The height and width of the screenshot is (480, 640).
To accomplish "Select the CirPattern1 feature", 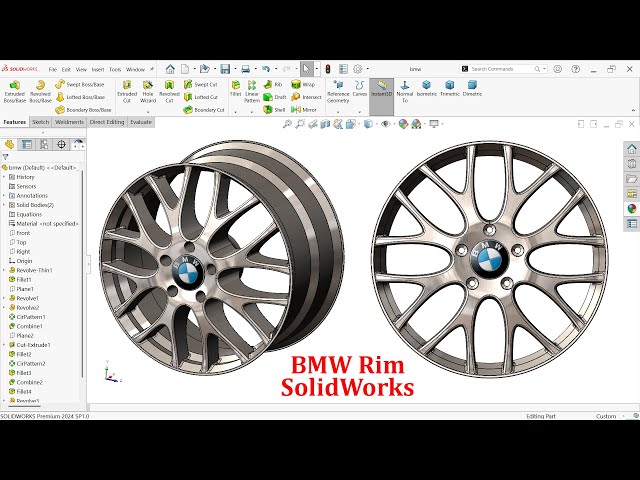I will pyautogui.click(x=27, y=317).
